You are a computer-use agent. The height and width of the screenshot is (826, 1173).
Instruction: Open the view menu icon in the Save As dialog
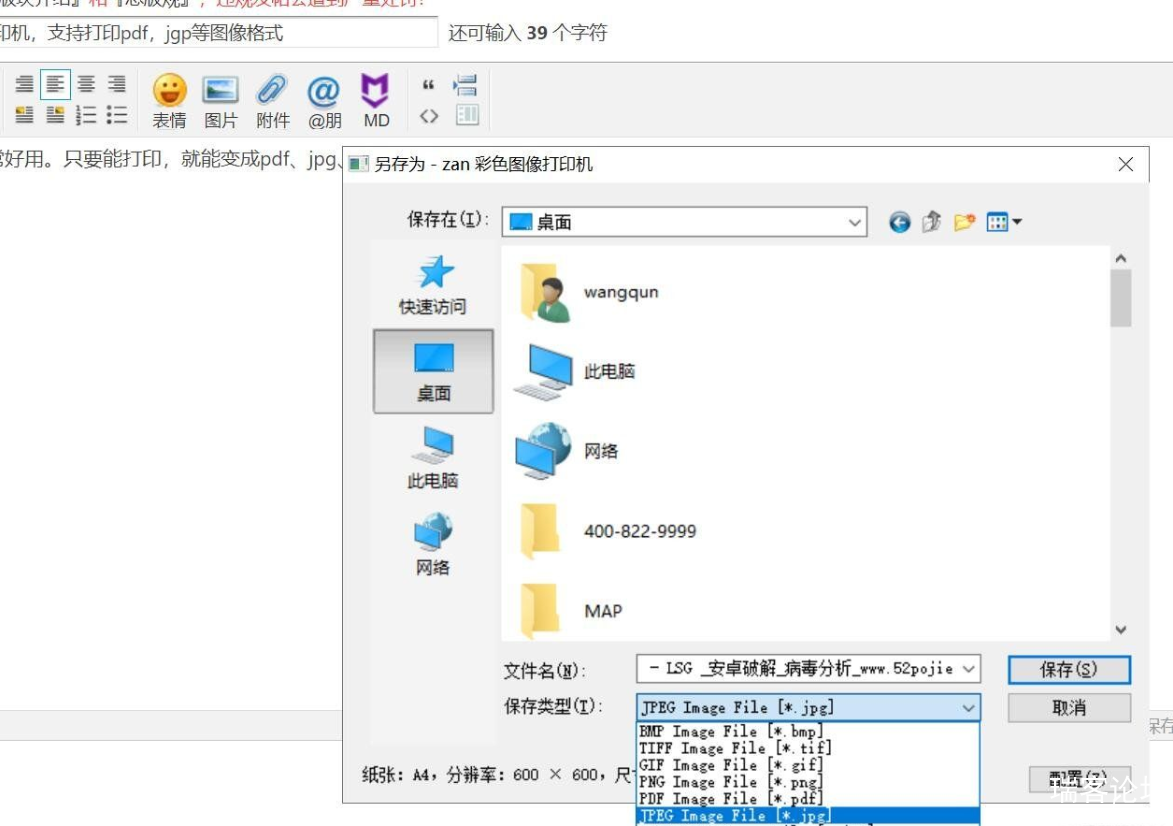[x=1004, y=222]
